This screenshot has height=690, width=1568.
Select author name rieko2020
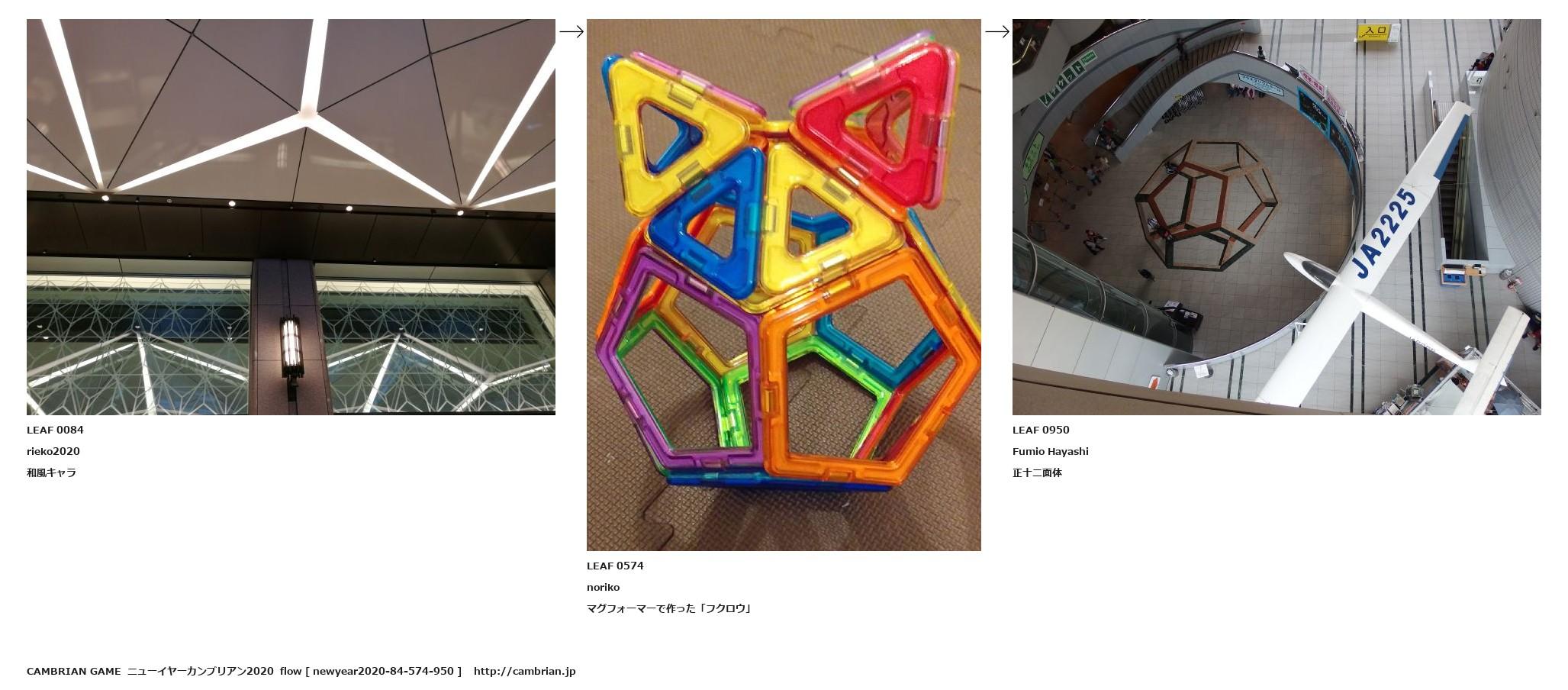pyautogui.click(x=53, y=451)
